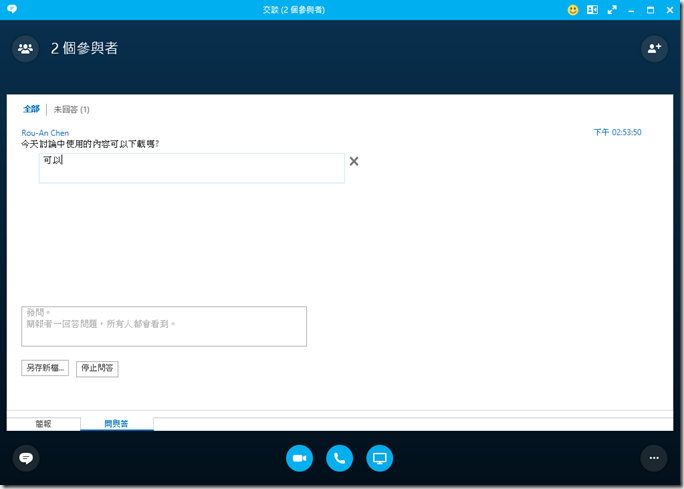Click the answer text box containing 可以
The image size is (684, 489).
pos(191,168)
